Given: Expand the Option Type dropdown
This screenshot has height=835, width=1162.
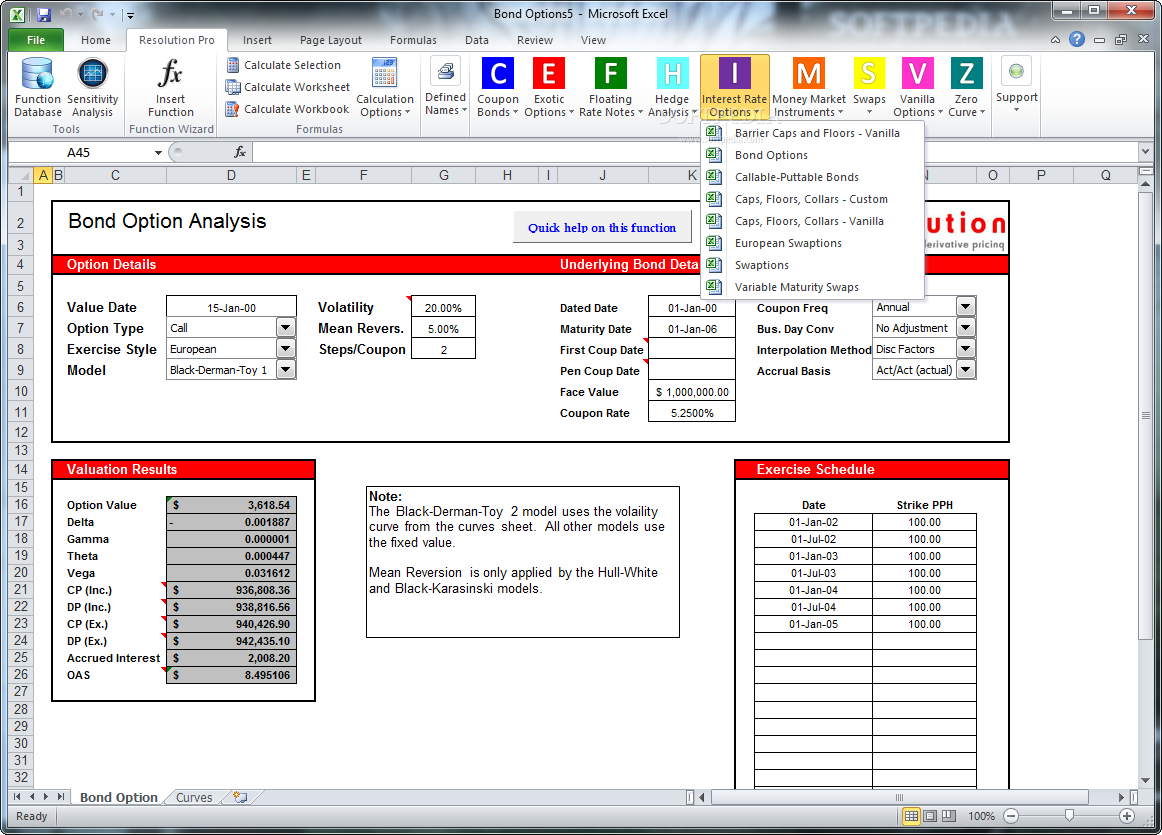Looking at the screenshot, I should [x=285, y=327].
